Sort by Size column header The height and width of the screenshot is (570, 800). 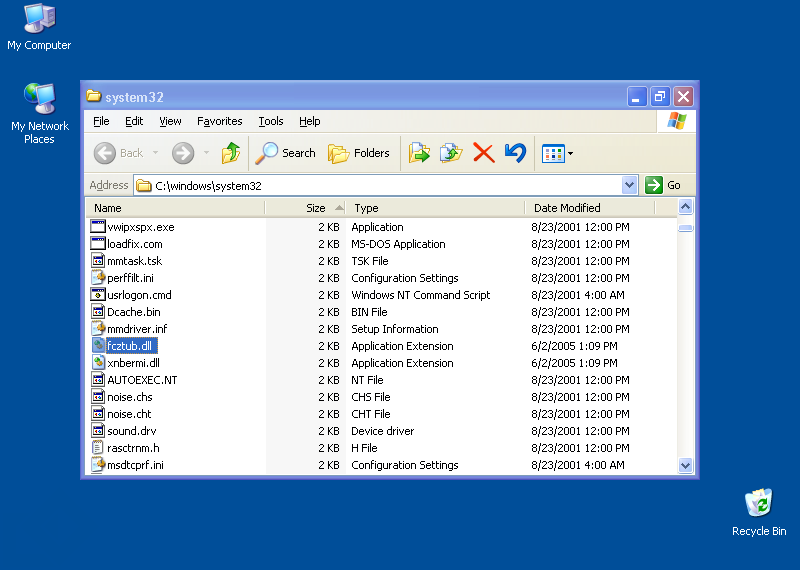[x=305, y=208]
